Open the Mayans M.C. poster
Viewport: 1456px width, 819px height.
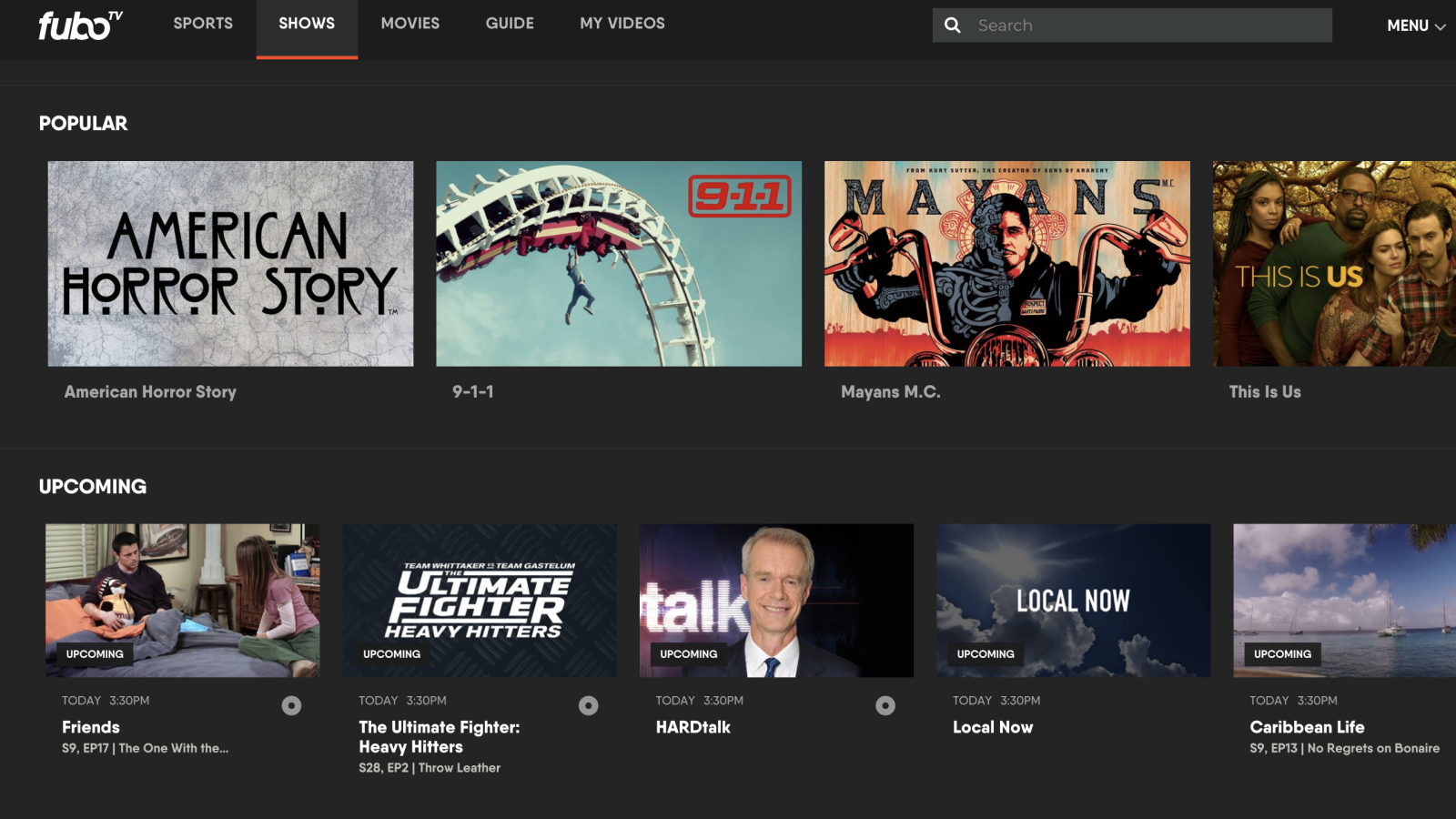[x=1007, y=264]
